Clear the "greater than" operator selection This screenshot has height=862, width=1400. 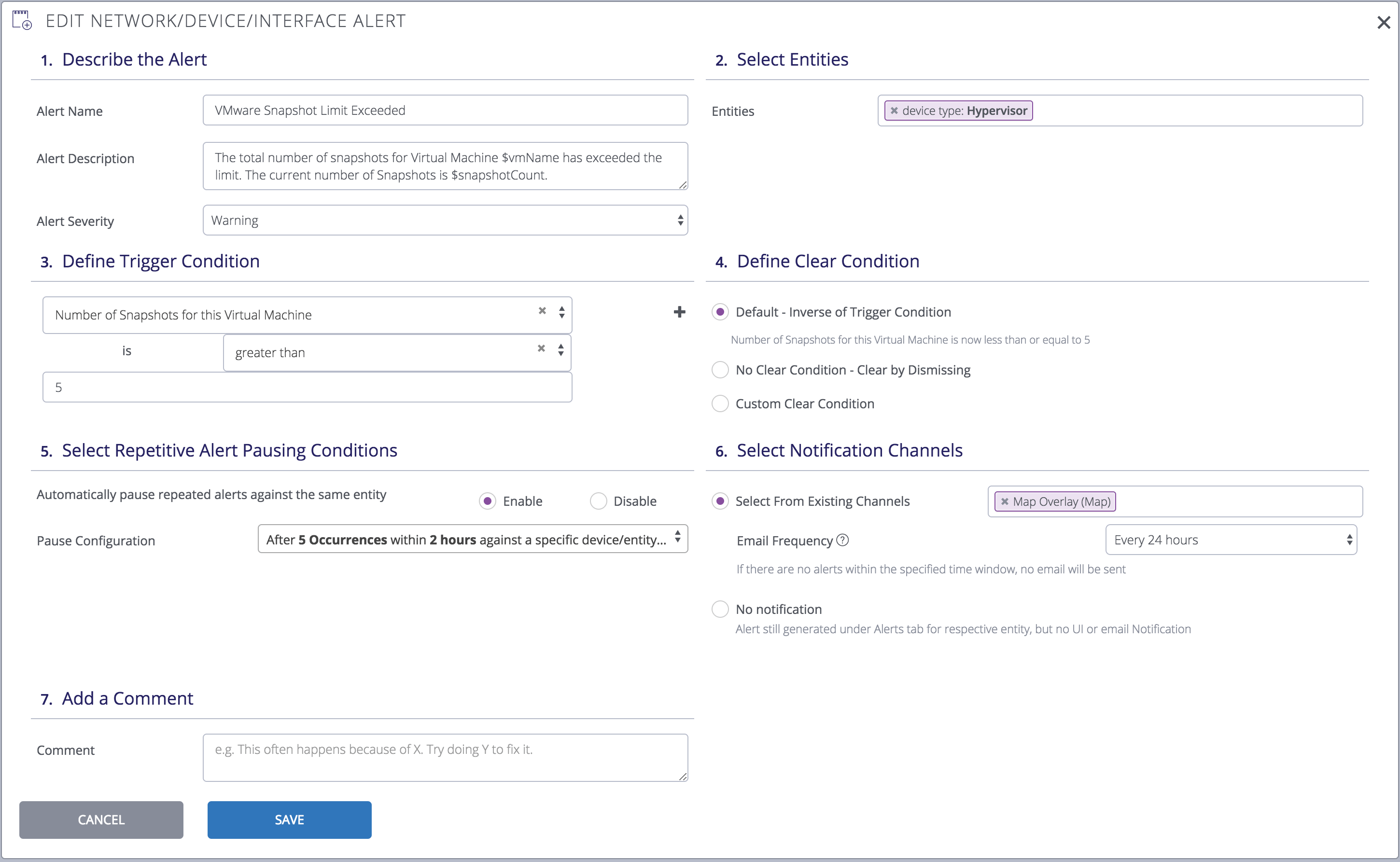(541, 348)
